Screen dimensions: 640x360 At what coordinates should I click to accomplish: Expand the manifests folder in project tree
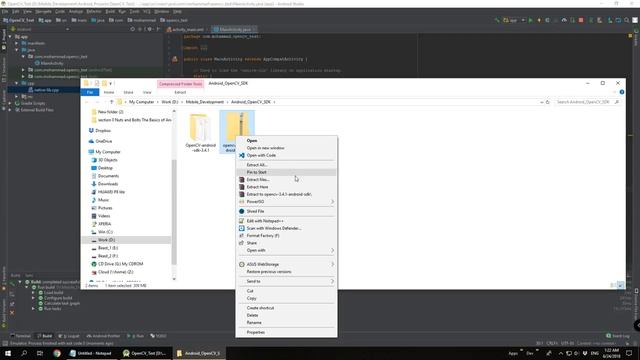click(x=17, y=43)
